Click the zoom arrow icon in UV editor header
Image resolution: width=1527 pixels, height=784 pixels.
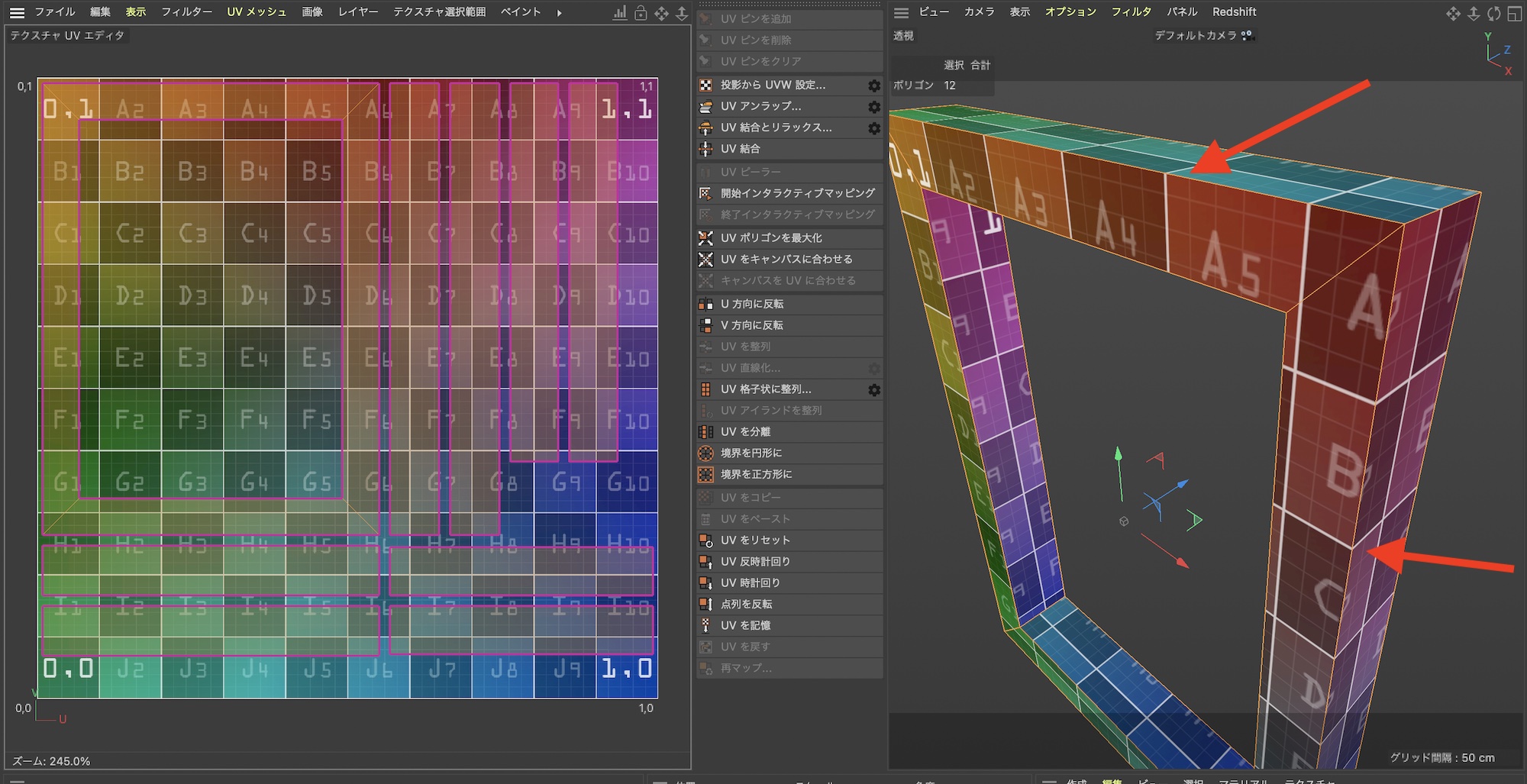[682, 13]
